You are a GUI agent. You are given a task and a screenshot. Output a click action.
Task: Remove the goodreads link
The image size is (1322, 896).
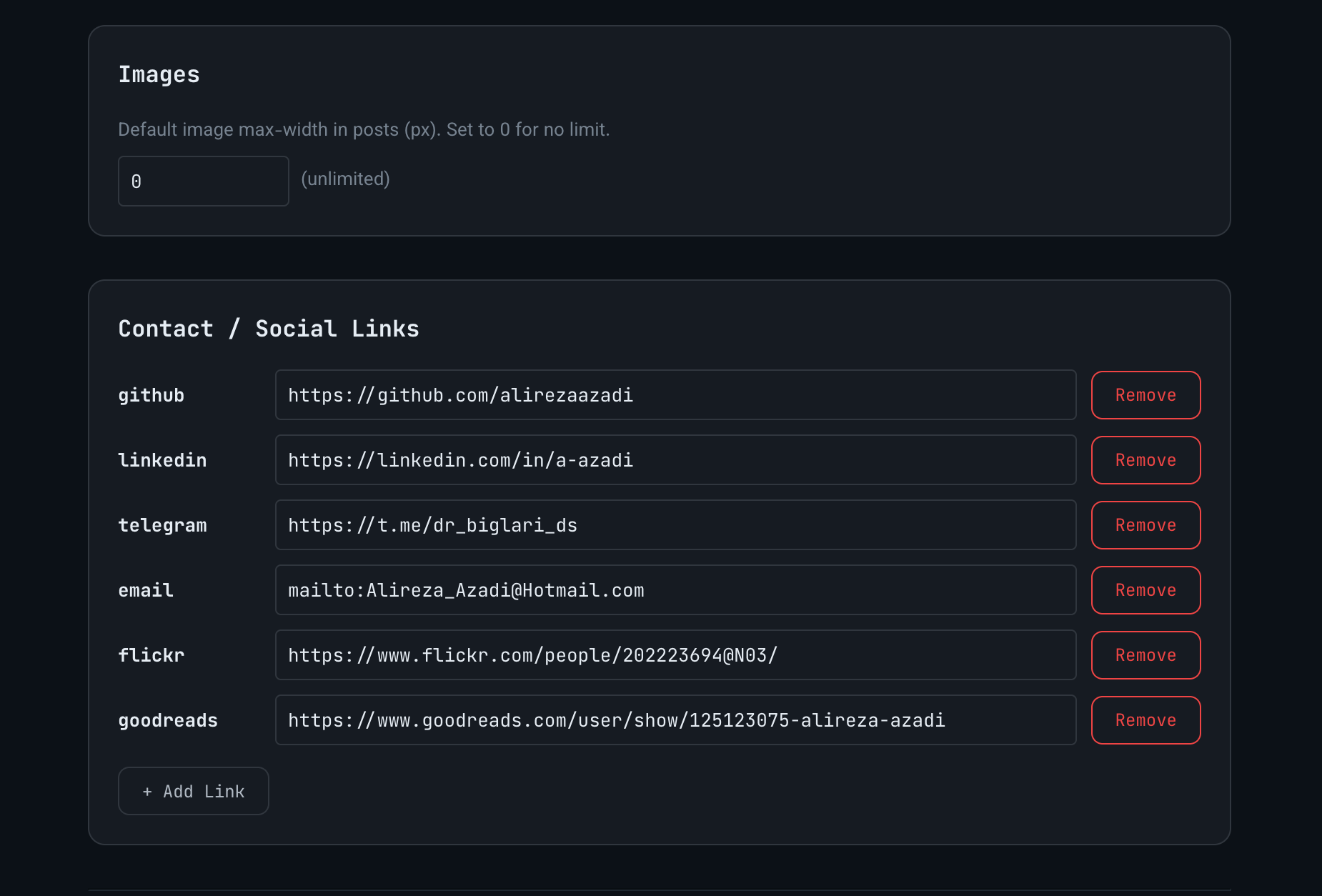tap(1145, 720)
